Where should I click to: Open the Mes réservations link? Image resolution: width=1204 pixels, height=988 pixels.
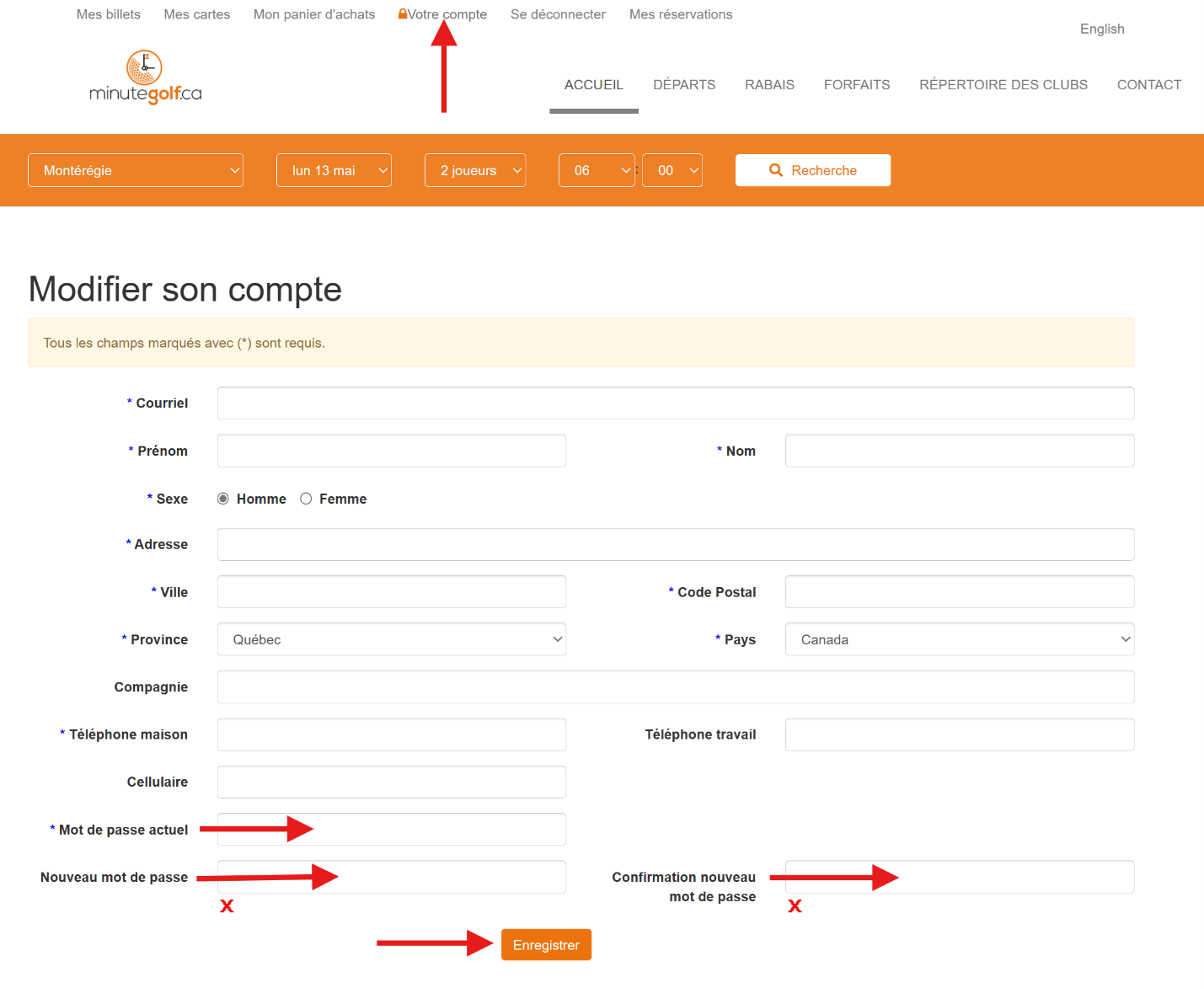tap(681, 14)
